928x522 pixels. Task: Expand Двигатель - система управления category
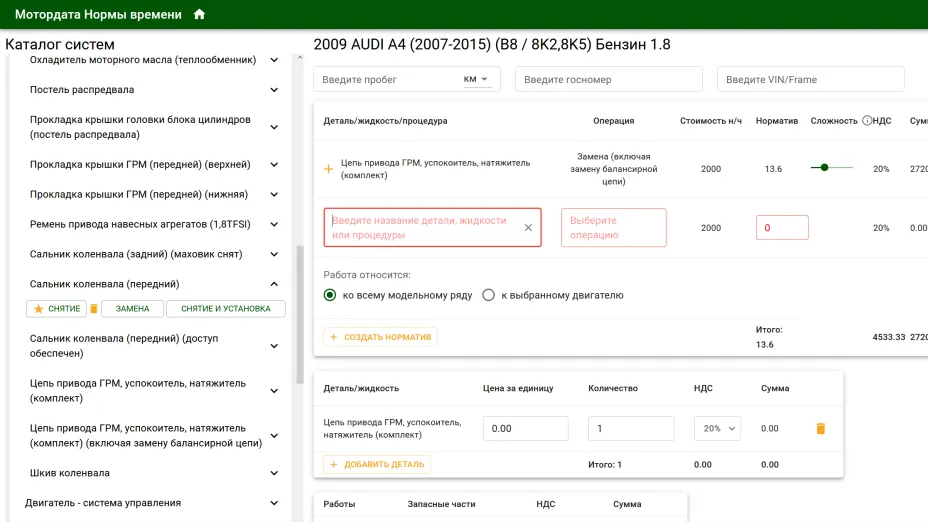click(274, 503)
